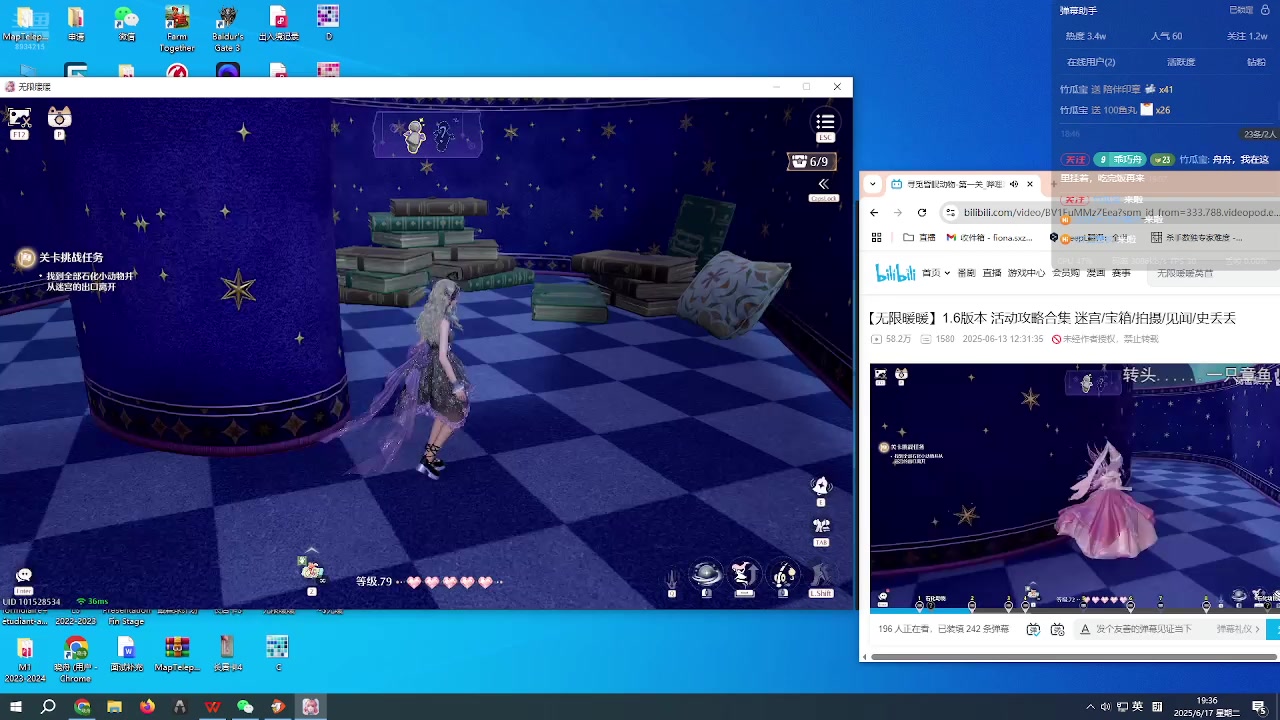Open the WeChat desktop shortcut
Image resolution: width=1280 pixels, height=720 pixels.
click(126, 24)
